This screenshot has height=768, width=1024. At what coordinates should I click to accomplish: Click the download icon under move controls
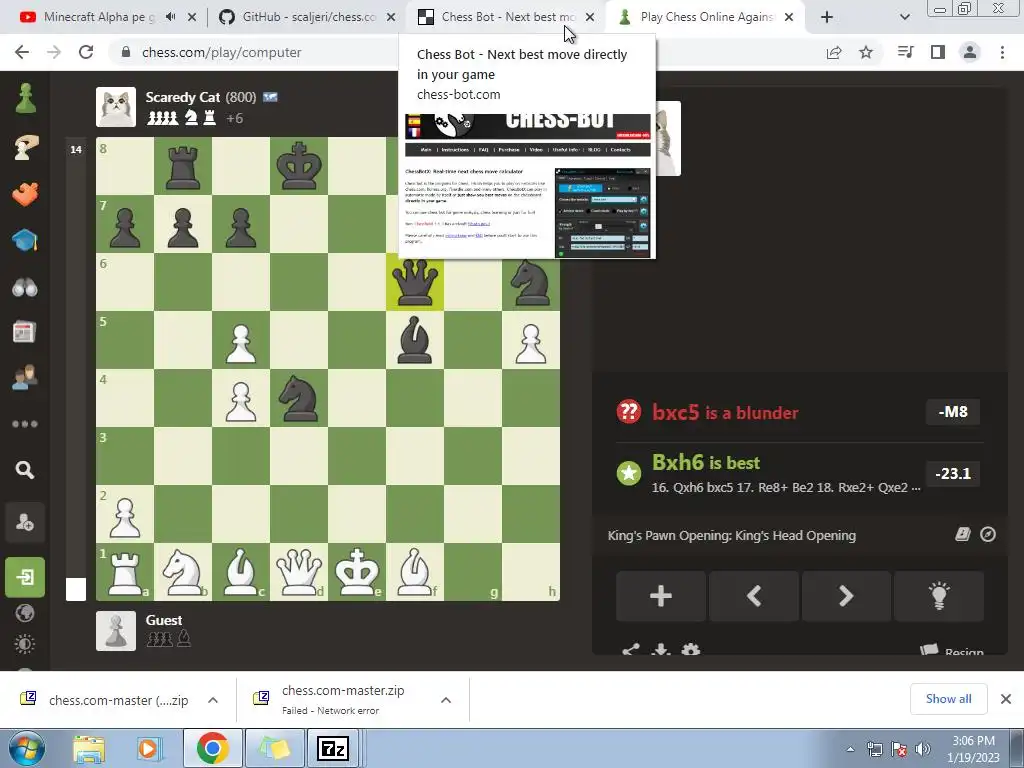(x=661, y=649)
